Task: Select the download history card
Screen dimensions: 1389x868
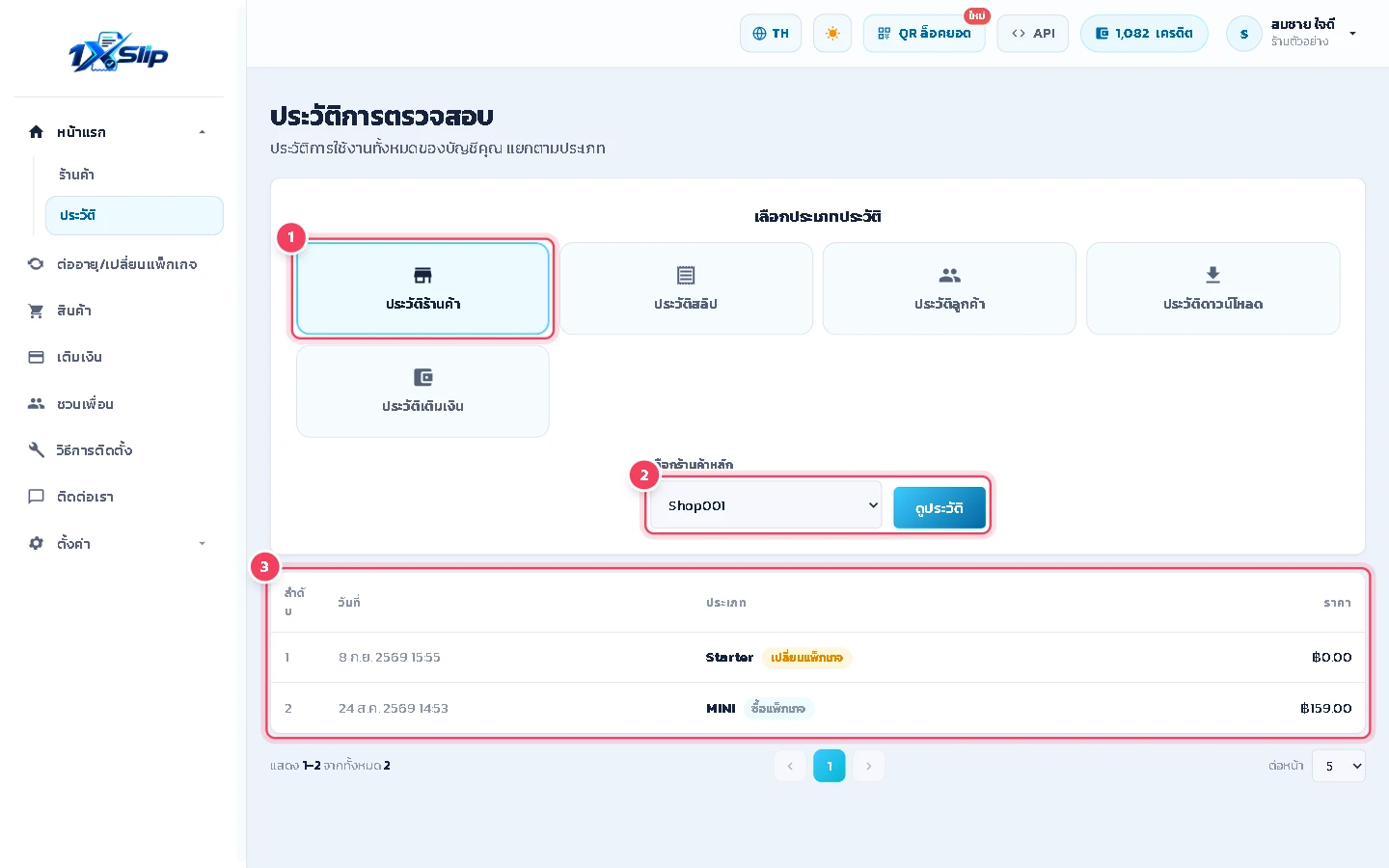Action: 1212,288
